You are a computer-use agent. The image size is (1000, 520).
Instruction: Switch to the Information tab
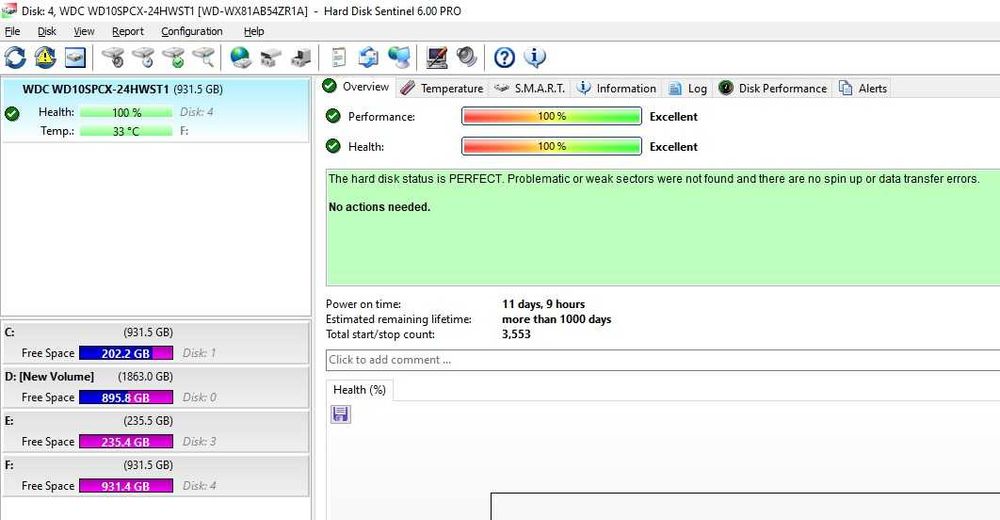(617, 89)
